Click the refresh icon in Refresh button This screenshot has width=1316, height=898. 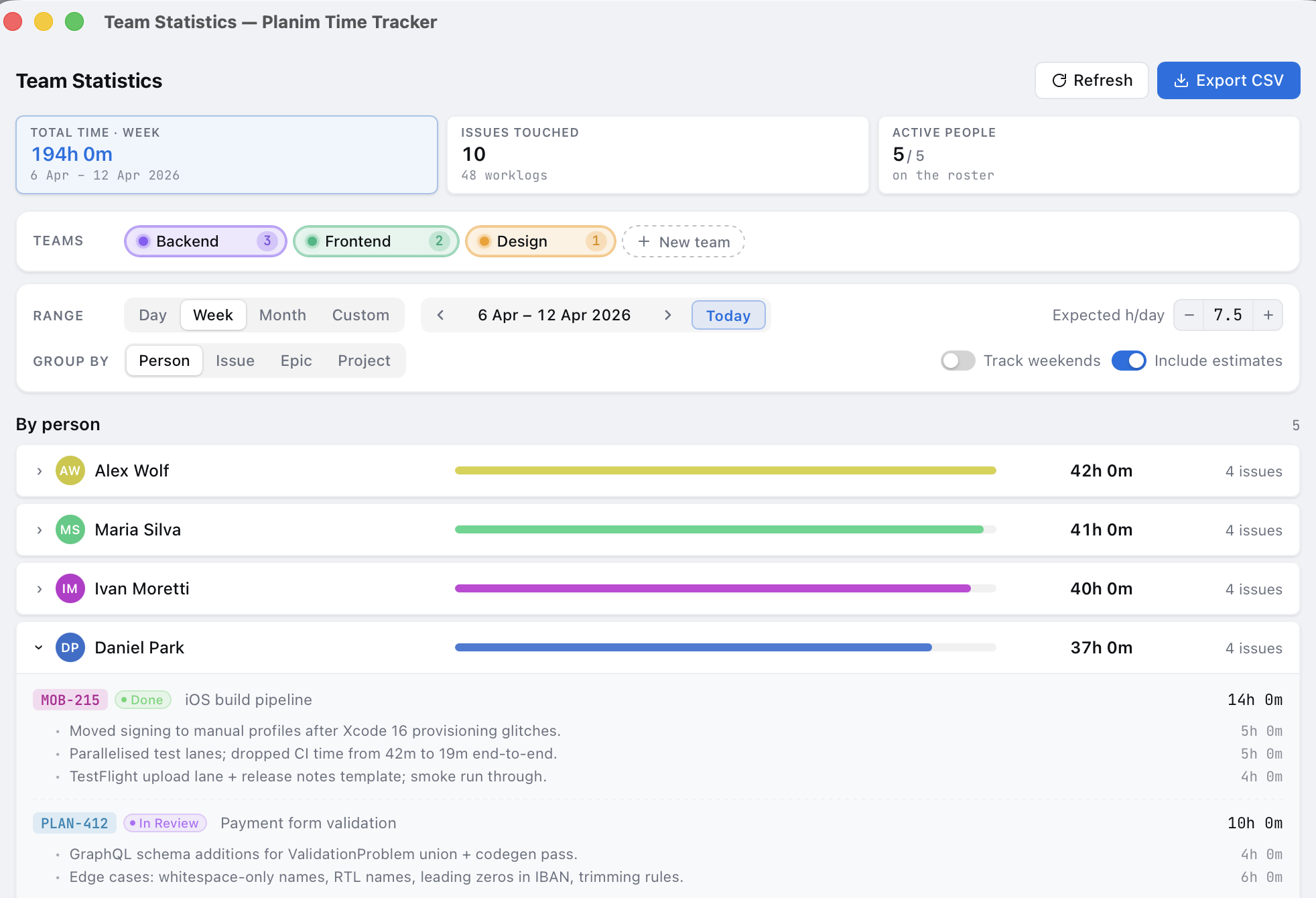click(x=1059, y=80)
